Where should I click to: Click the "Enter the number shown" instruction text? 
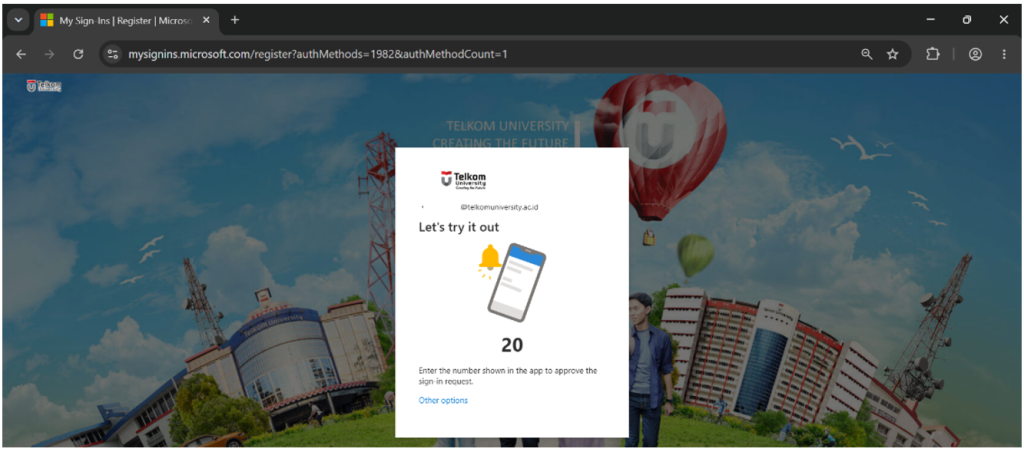507,376
